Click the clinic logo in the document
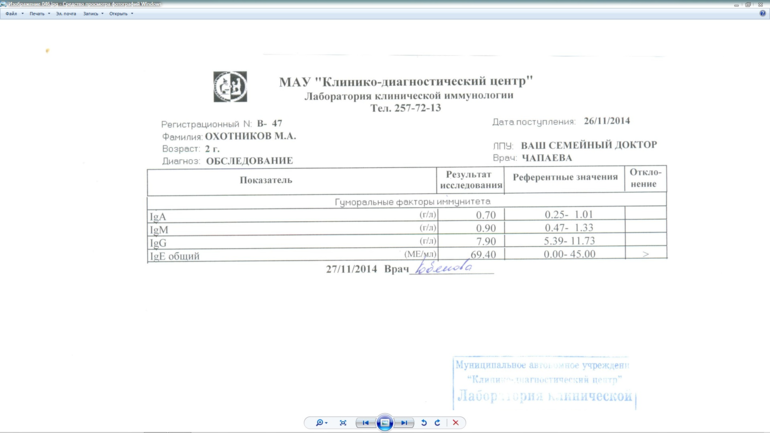 click(x=230, y=87)
